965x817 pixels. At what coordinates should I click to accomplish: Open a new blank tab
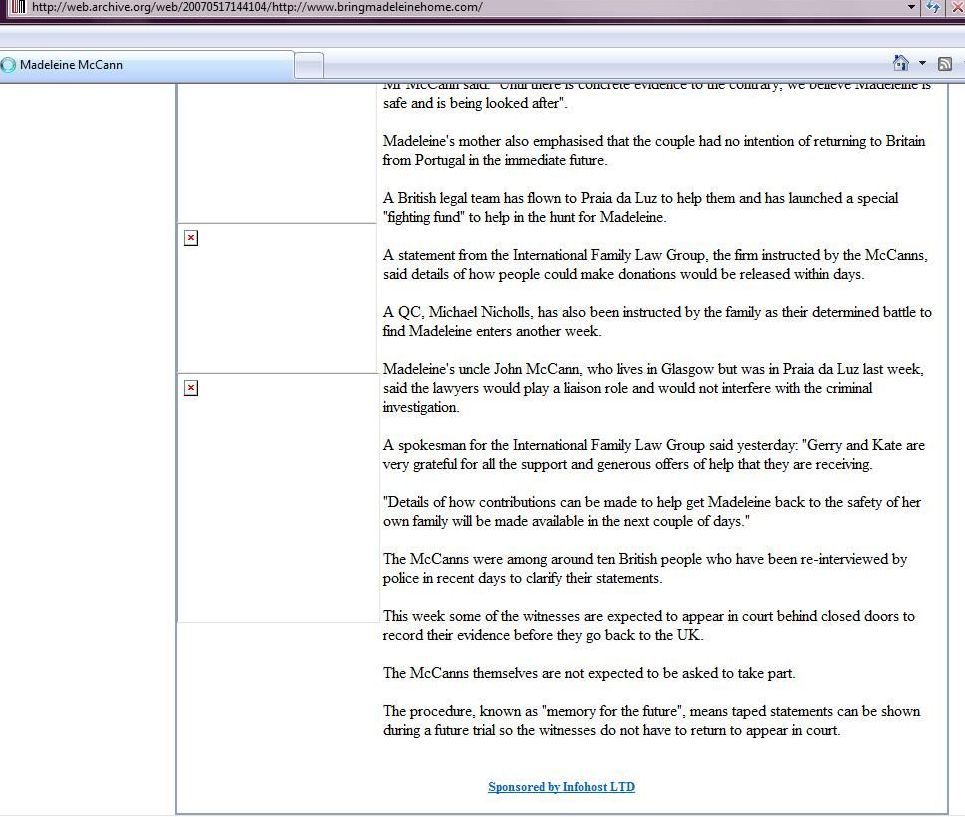310,65
